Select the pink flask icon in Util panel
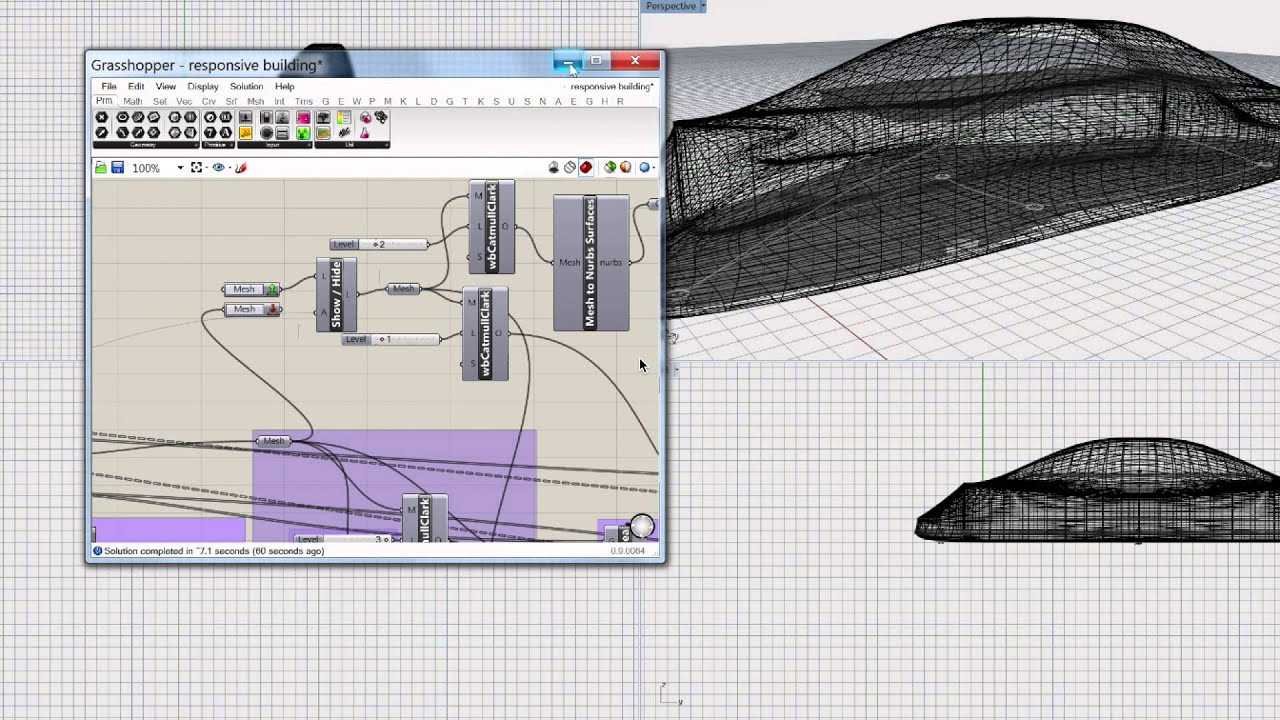Screen dimensions: 1280x720 pos(364,133)
